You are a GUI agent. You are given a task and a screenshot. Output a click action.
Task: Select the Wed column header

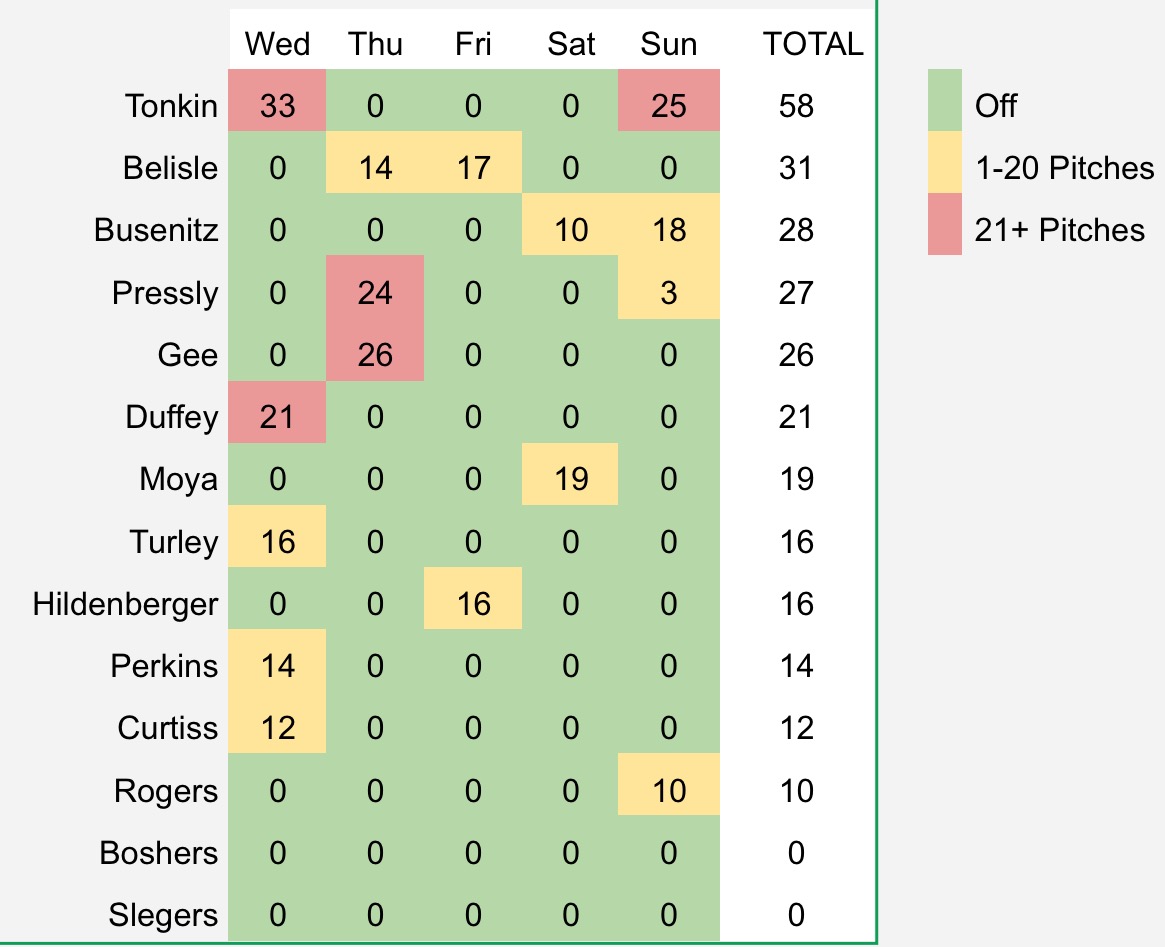[277, 44]
